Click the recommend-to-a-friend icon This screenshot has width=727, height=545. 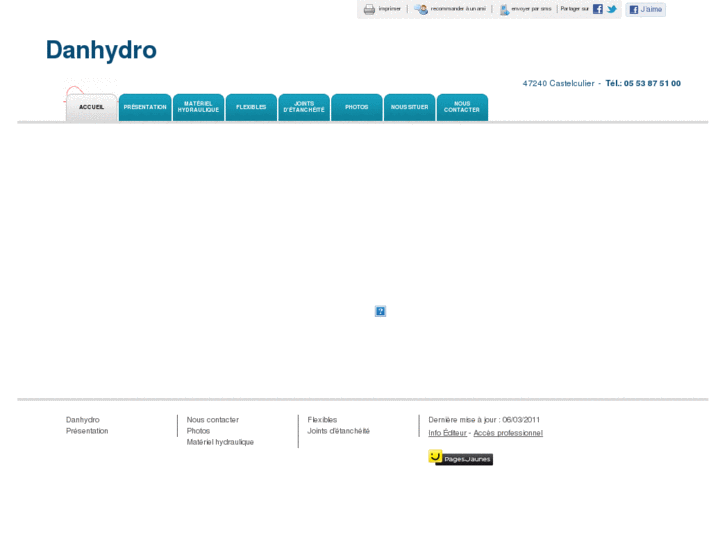(422, 9)
